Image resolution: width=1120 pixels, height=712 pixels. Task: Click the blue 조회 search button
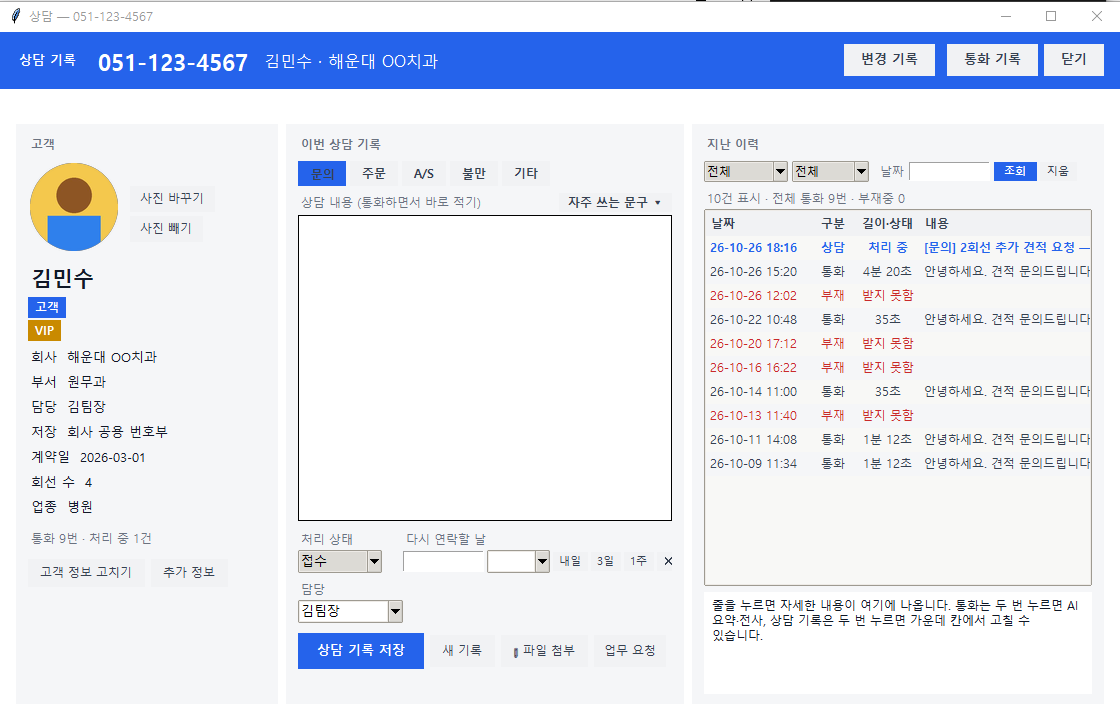[x=1015, y=171]
